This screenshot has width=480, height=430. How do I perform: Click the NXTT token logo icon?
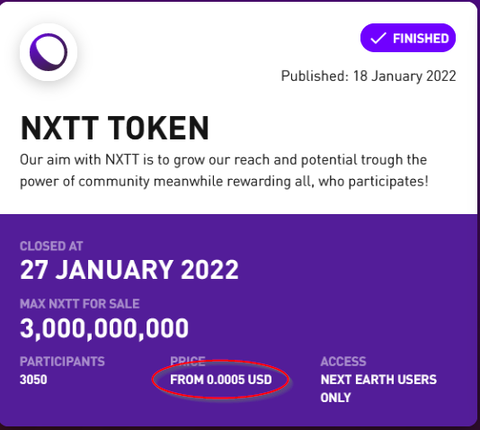coord(49,53)
